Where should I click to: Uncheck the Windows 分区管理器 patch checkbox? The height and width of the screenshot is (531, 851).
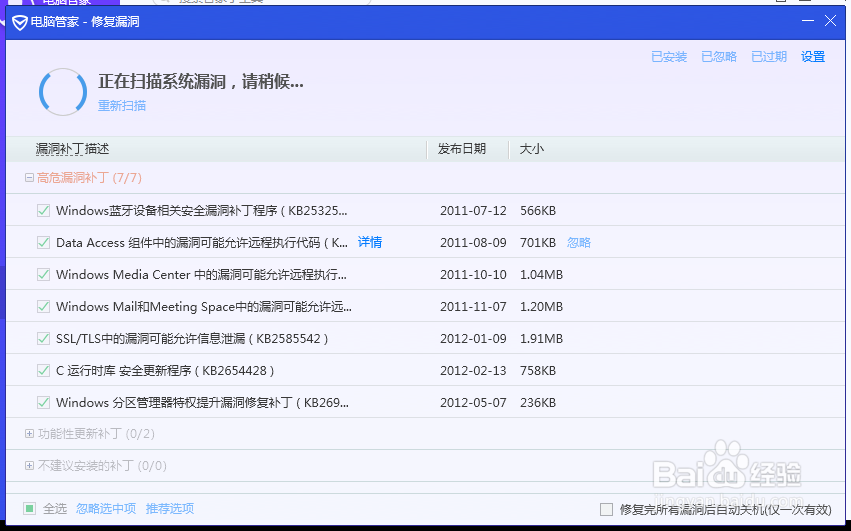pos(43,403)
